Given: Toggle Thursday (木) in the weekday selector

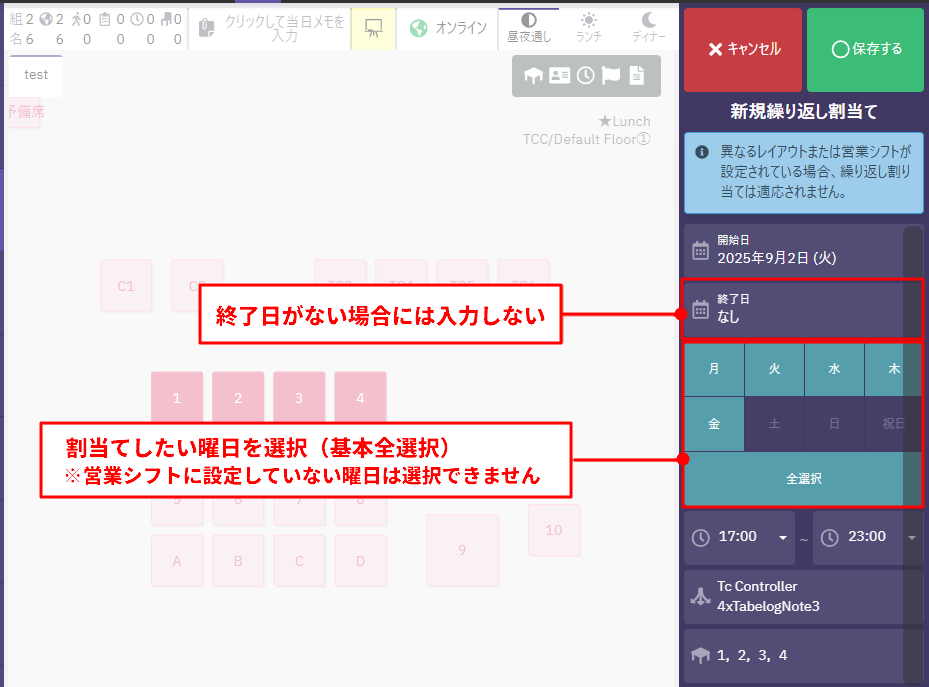Looking at the screenshot, I should pyautogui.click(x=893, y=369).
